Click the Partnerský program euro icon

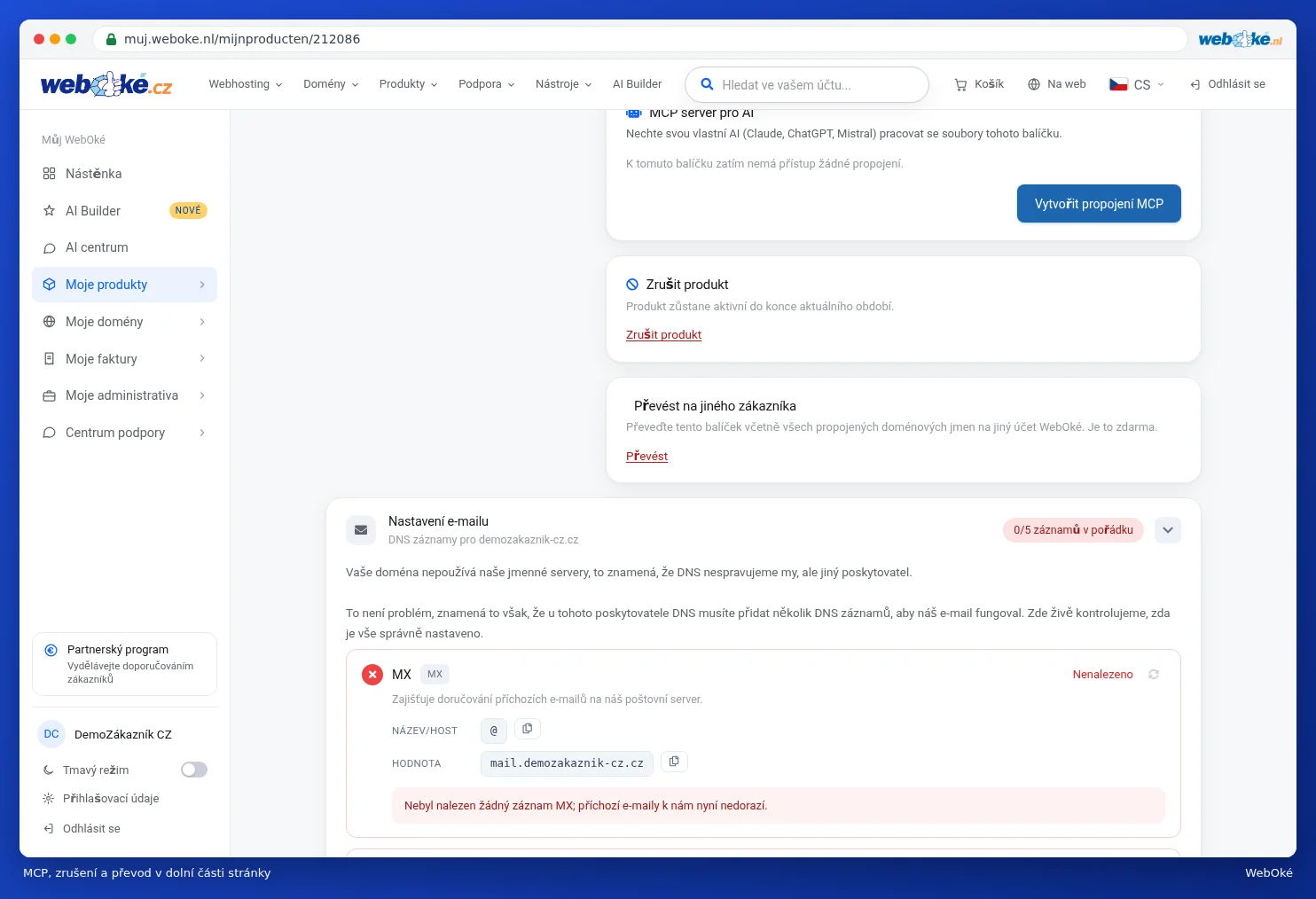point(51,650)
